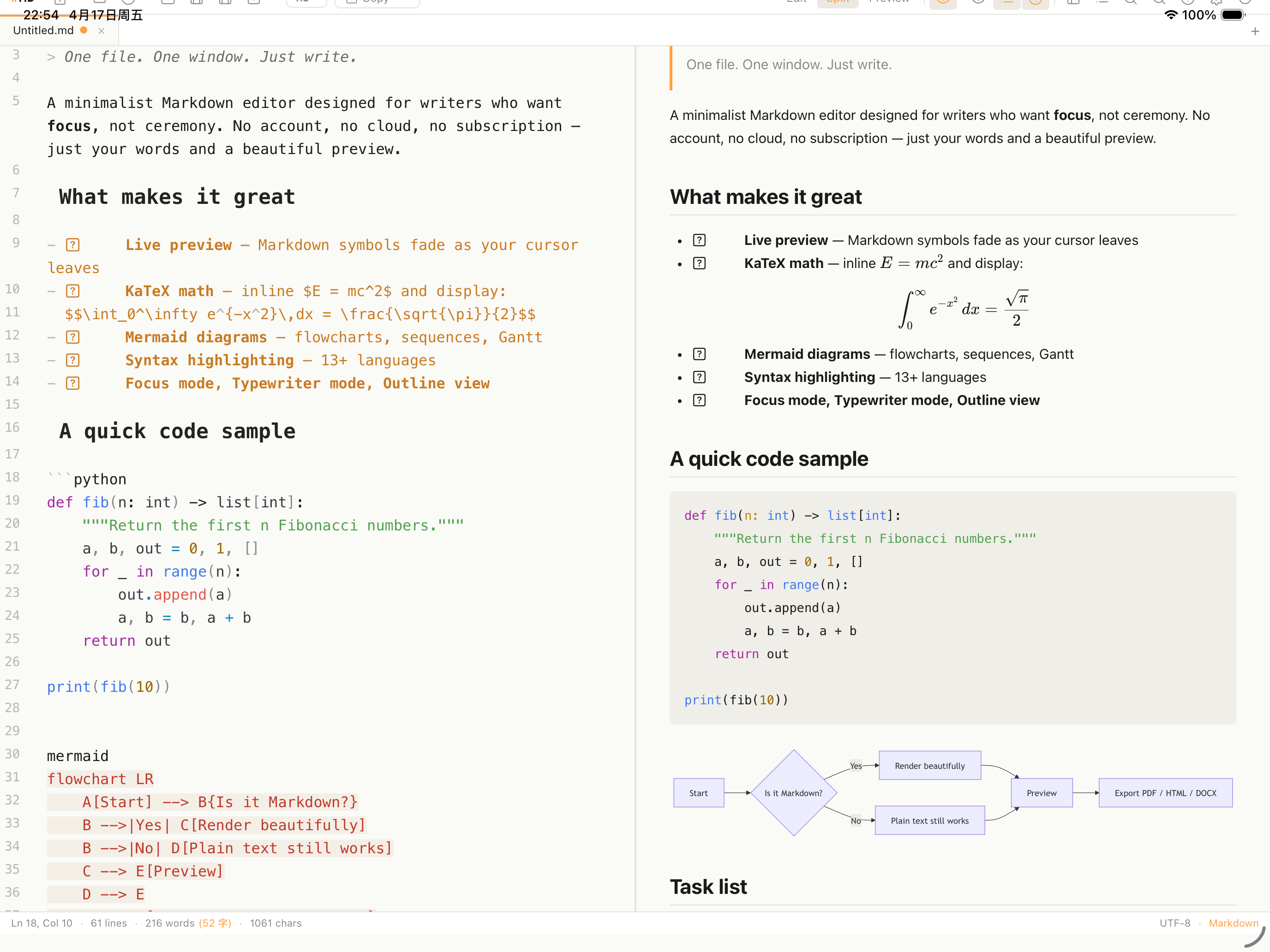This screenshot has width=1270, height=952.
Task: Place cursor on the ```python fence line
Action: pos(87,479)
